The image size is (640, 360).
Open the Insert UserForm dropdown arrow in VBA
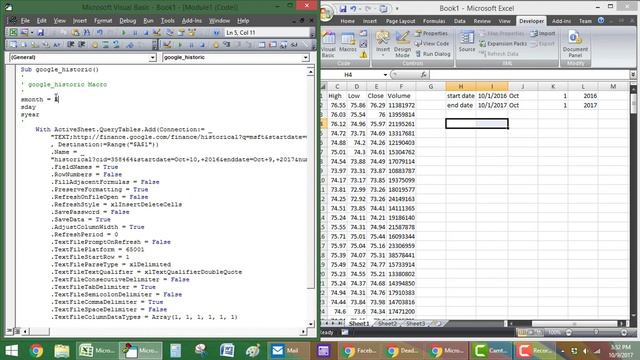(32, 32)
